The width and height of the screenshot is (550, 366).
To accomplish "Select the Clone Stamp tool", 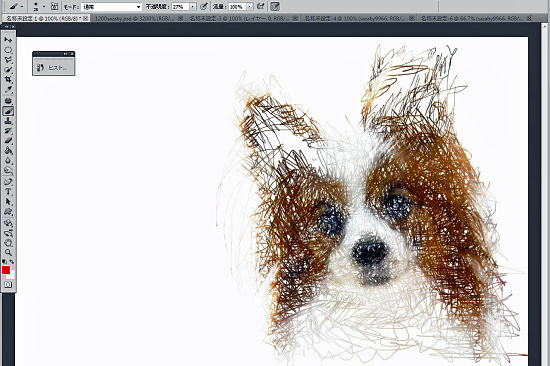I will [x=8, y=121].
